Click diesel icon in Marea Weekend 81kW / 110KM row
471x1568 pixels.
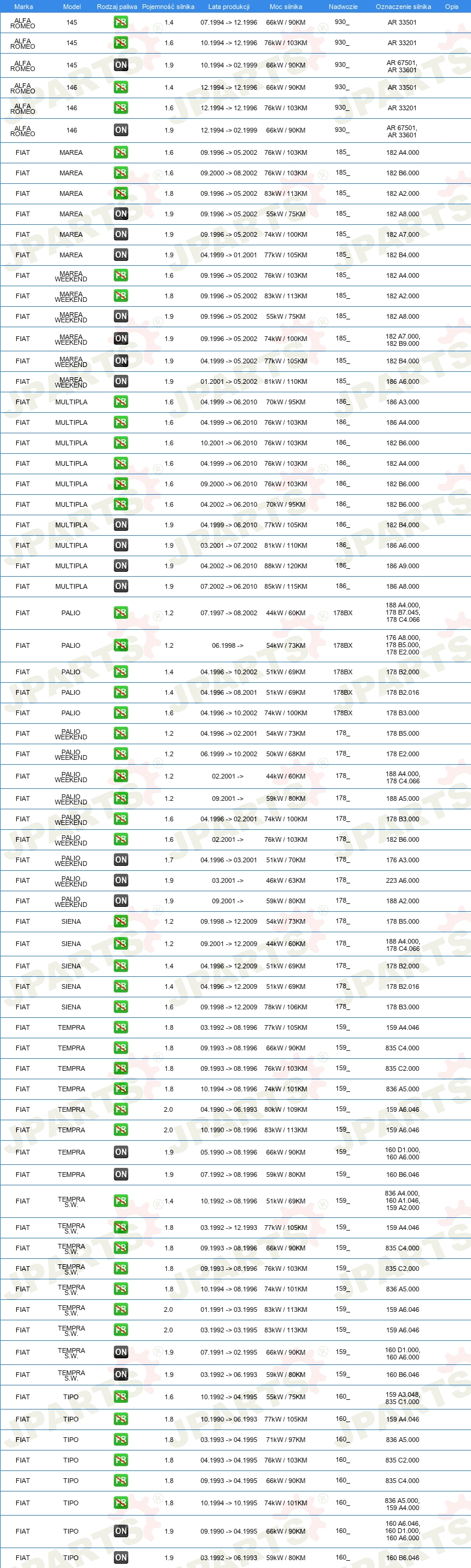(x=120, y=381)
